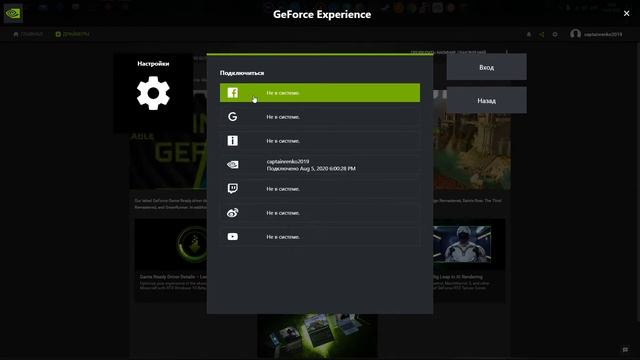Click the green share icon in header
The image size is (640, 360).
tap(542, 35)
